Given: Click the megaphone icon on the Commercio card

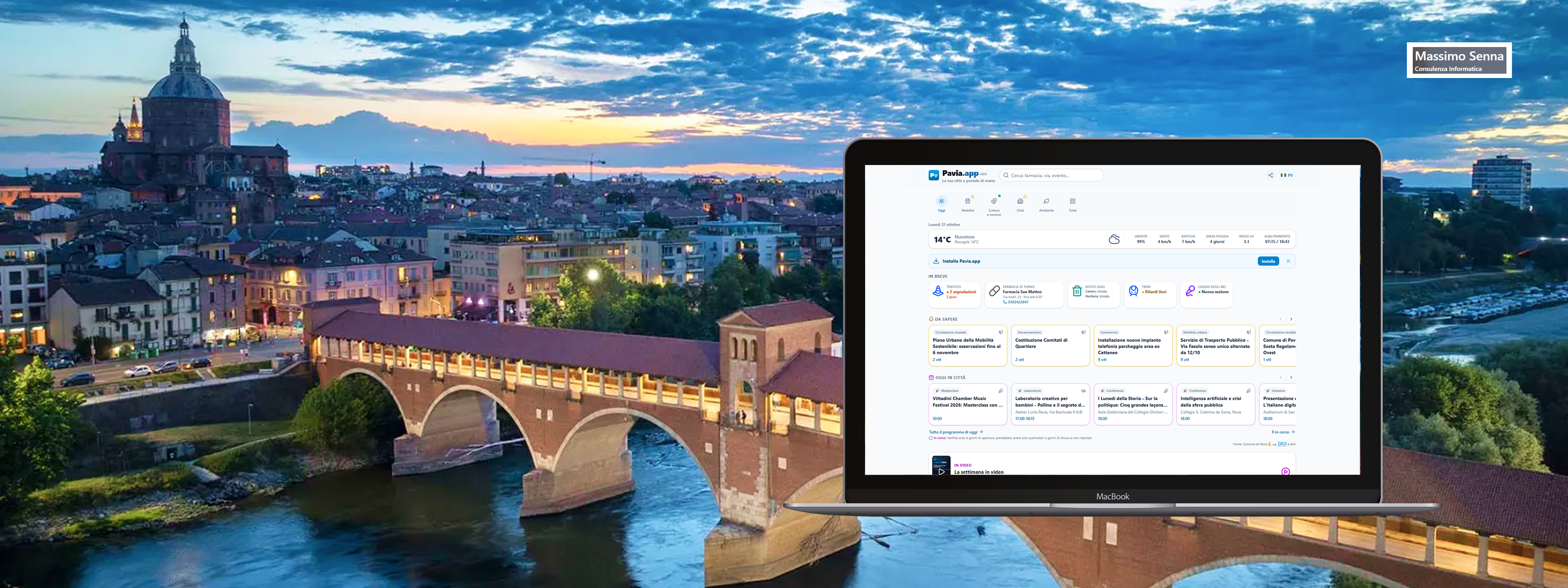Looking at the screenshot, I should (1166, 332).
